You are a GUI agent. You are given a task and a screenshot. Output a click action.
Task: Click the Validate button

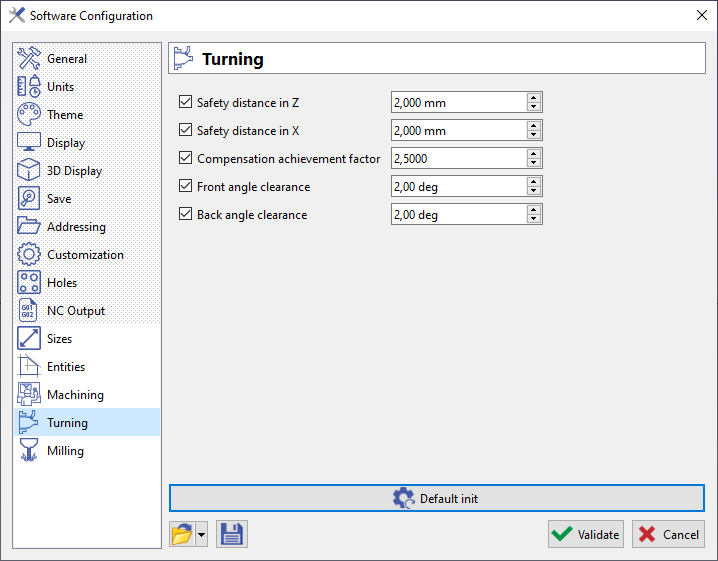coord(586,534)
